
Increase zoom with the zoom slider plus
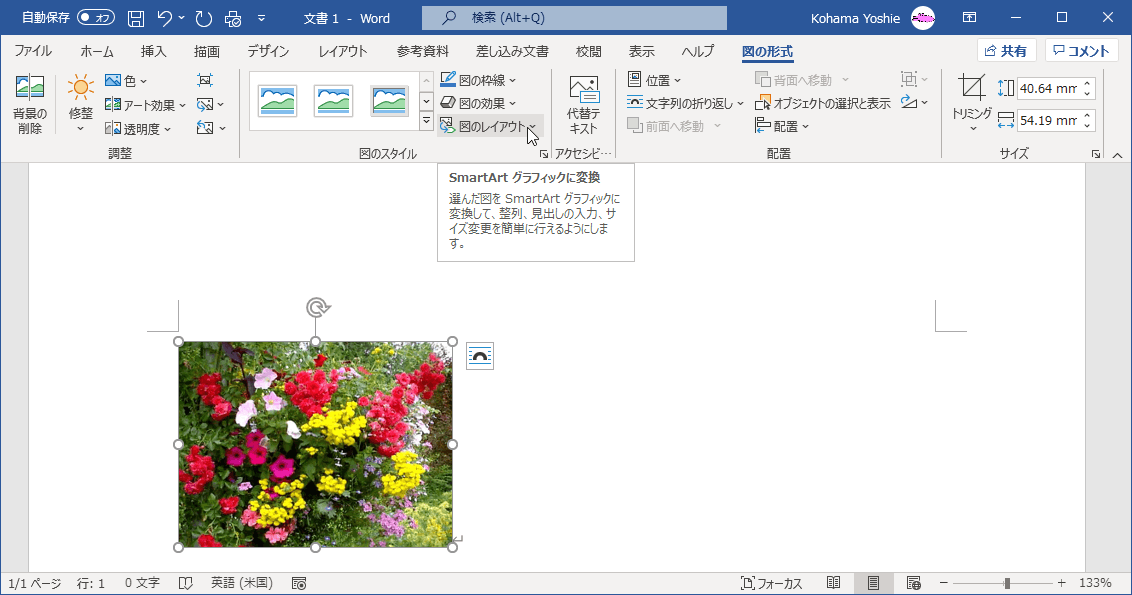pyautogui.click(x=1062, y=581)
